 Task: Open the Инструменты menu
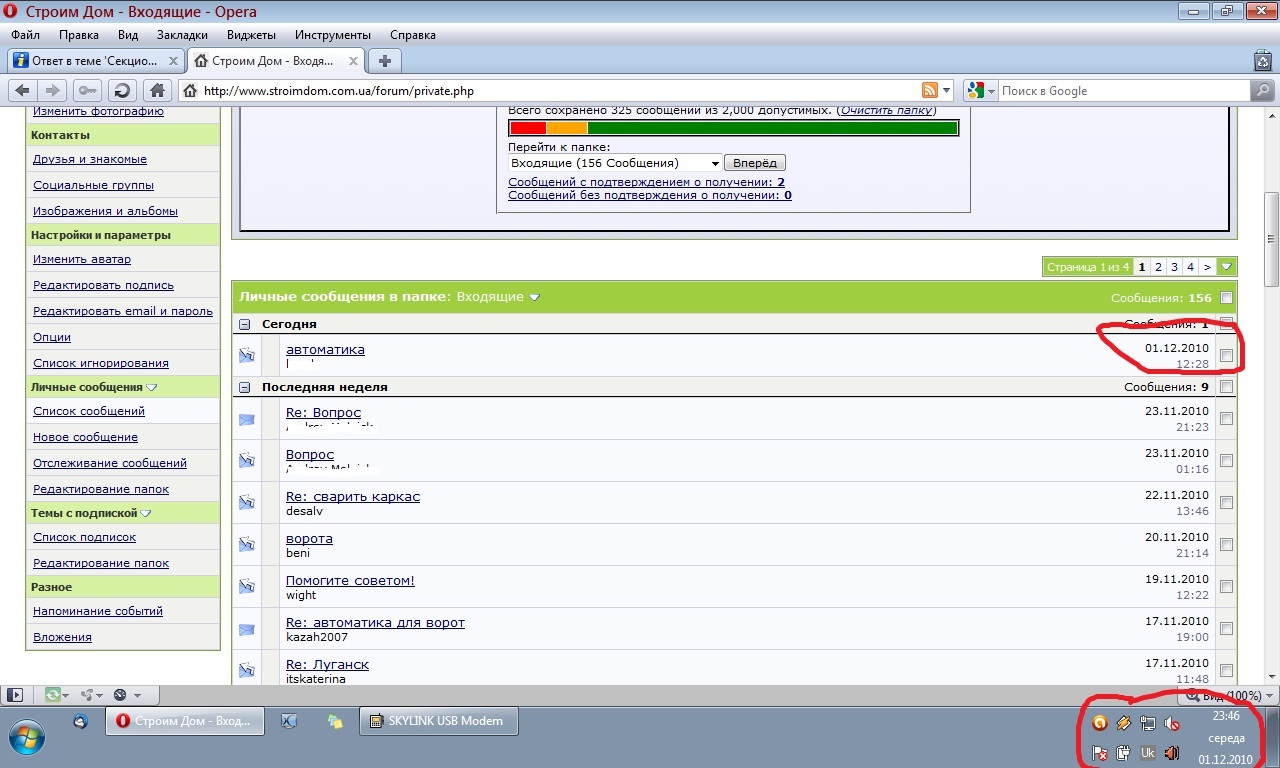click(333, 34)
